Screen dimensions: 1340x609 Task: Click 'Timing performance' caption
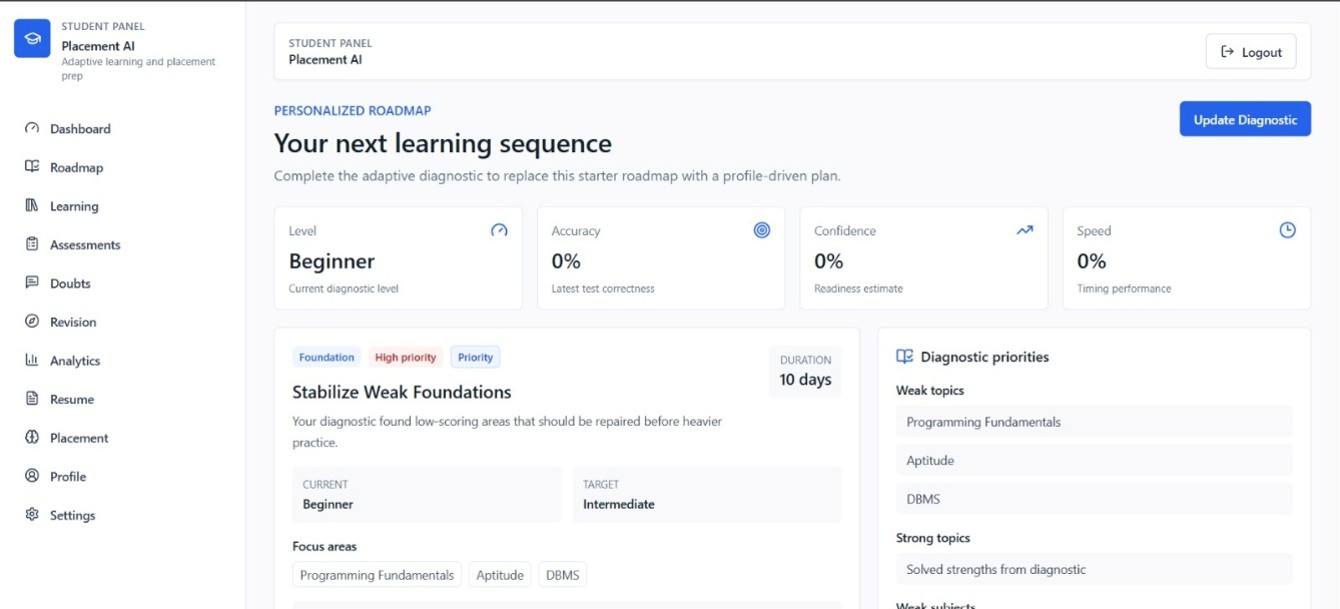tap(1124, 289)
